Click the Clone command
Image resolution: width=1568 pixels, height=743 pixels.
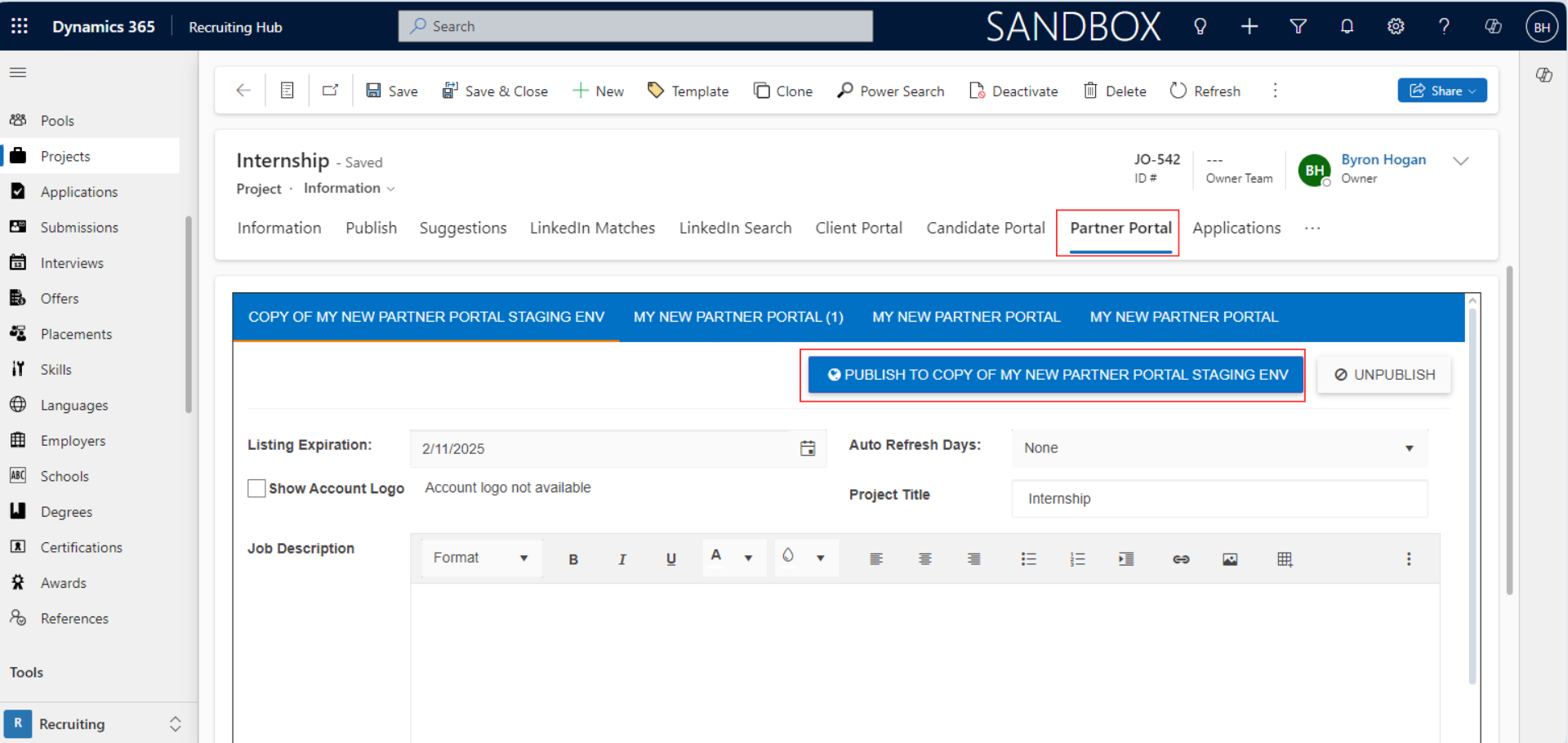click(x=783, y=91)
